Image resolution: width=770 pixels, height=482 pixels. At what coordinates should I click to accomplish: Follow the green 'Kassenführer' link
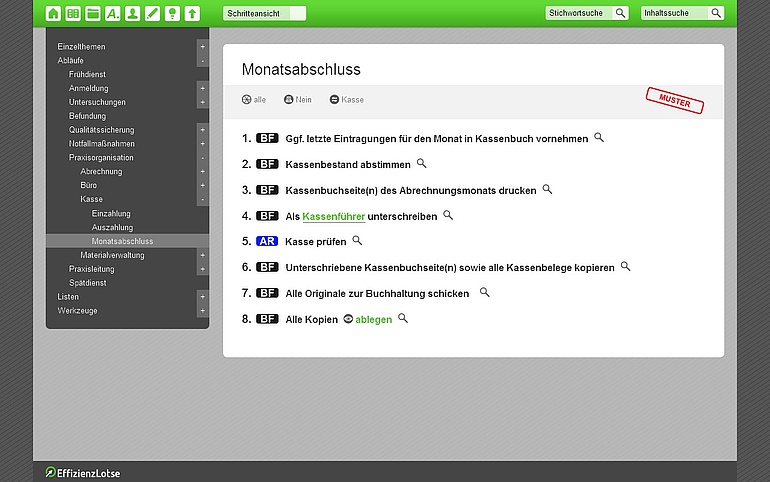(333, 216)
